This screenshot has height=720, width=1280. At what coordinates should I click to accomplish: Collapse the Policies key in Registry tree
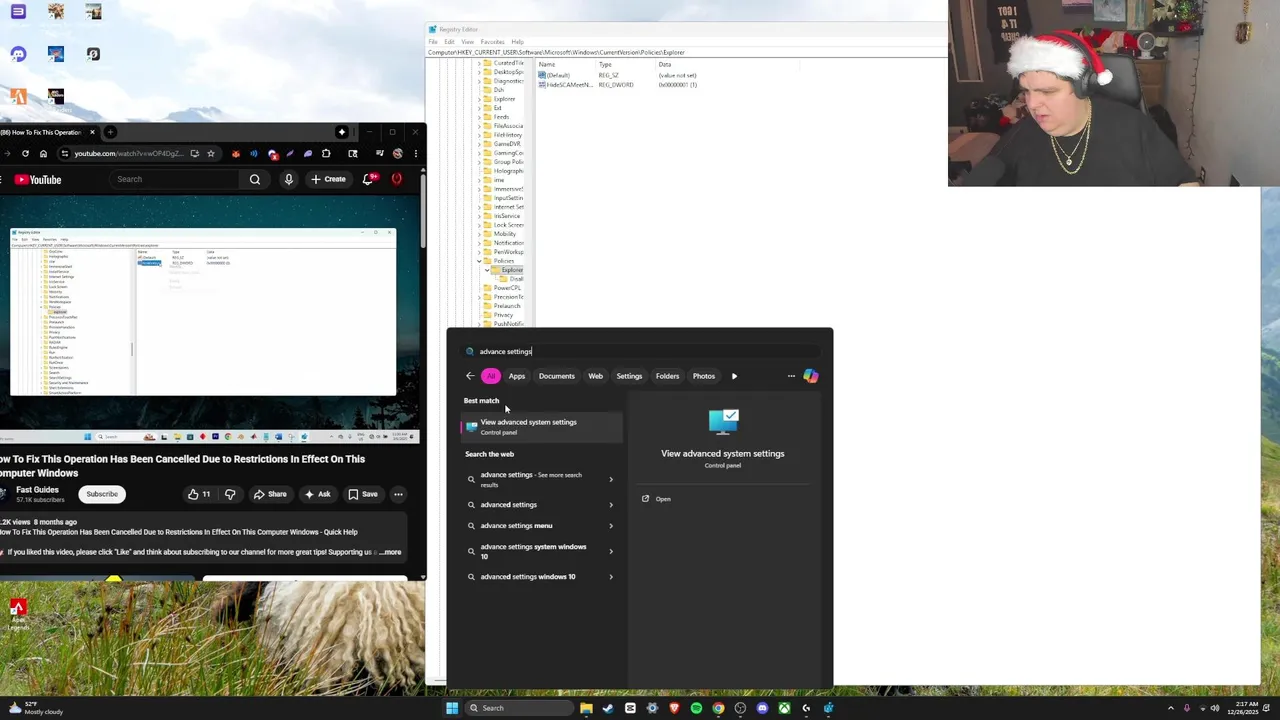(480, 261)
